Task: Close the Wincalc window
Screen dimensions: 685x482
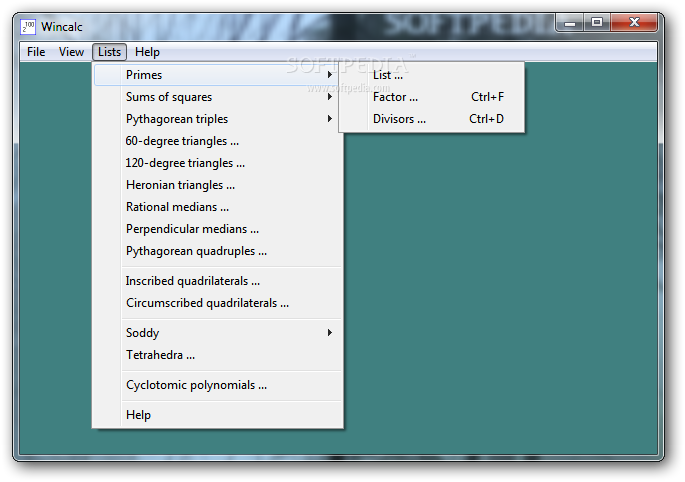Action: coord(634,22)
